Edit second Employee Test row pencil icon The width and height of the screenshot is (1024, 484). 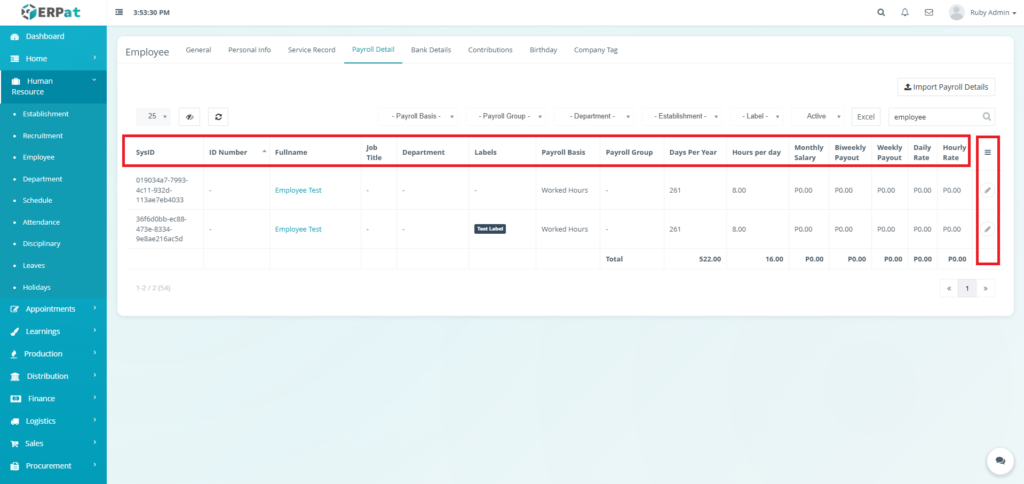[x=987, y=229]
